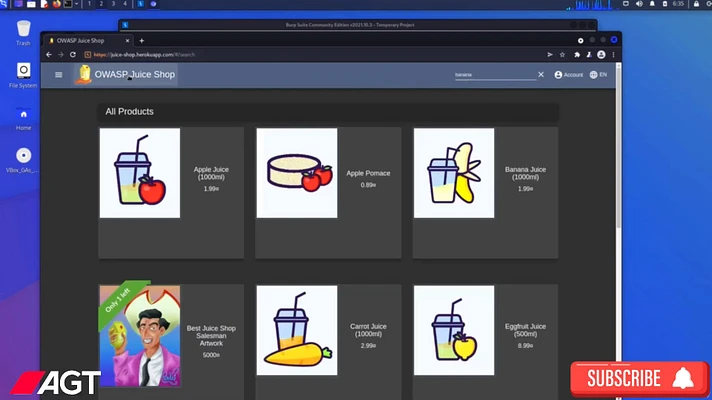Click the volume speaker tray icon

[639, 4]
